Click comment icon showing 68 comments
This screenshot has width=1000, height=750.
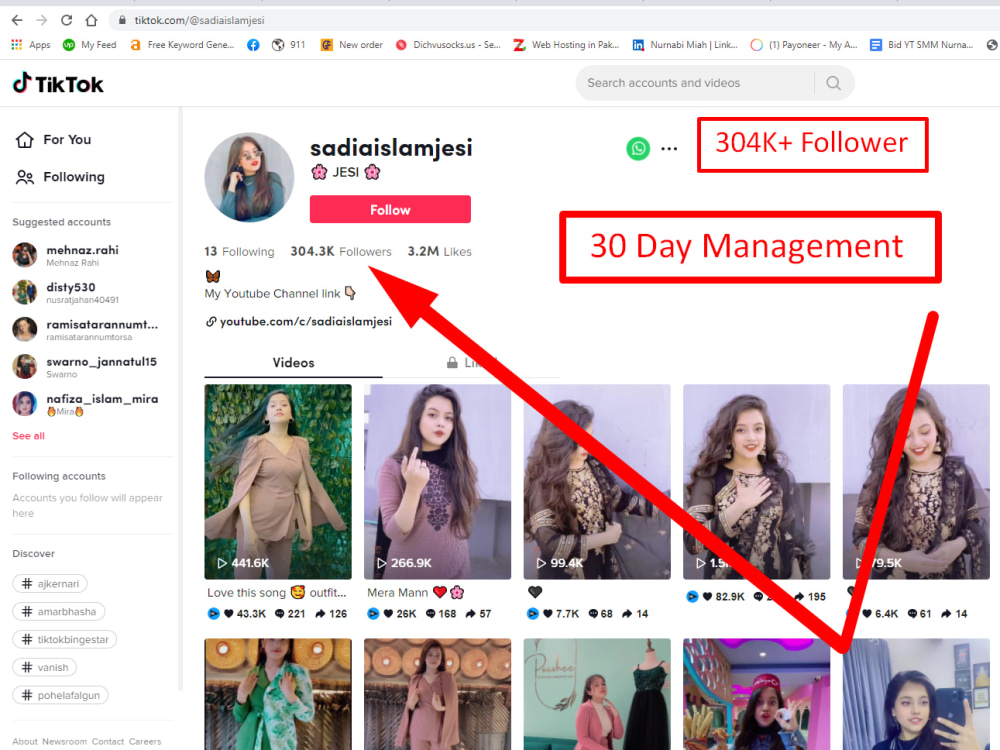click(593, 614)
